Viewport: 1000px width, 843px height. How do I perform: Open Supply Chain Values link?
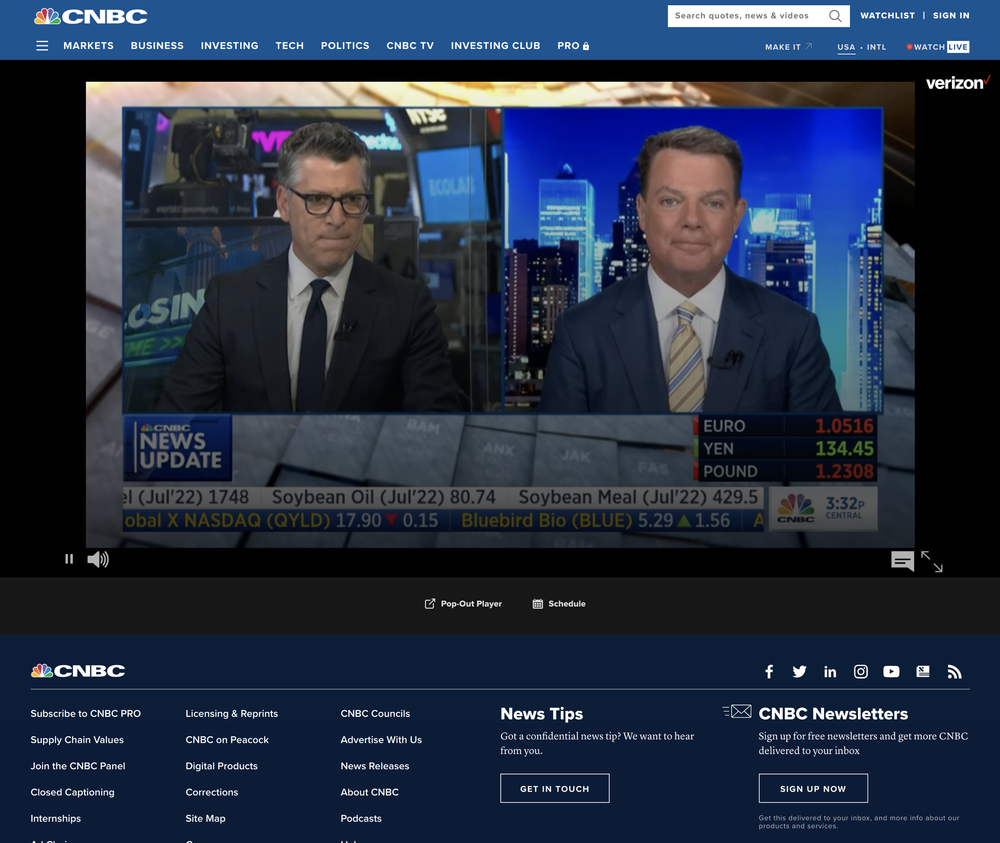[x=77, y=740]
